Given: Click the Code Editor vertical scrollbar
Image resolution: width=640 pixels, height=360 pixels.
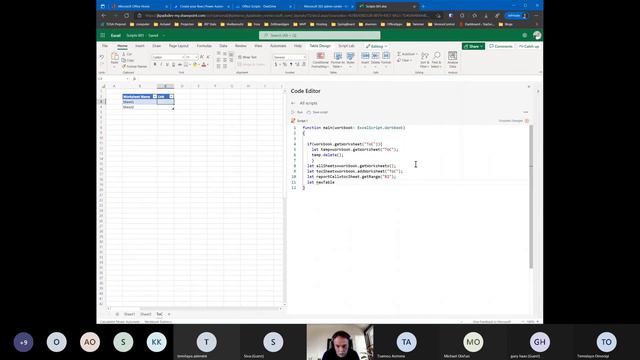Looking at the screenshot, I should pyautogui.click(x=531, y=197).
